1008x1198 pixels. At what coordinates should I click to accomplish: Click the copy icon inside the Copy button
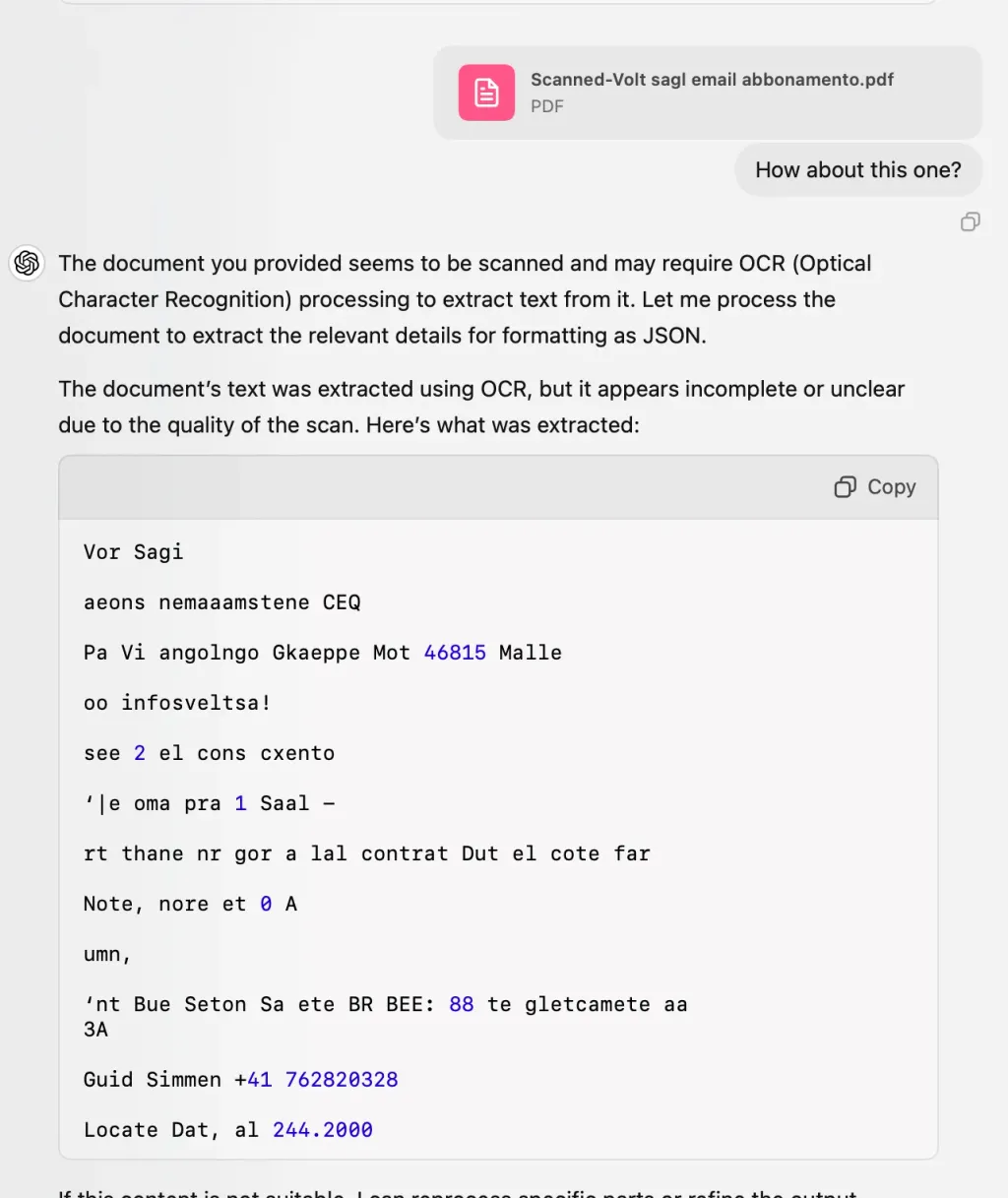(x=846, y=486)
